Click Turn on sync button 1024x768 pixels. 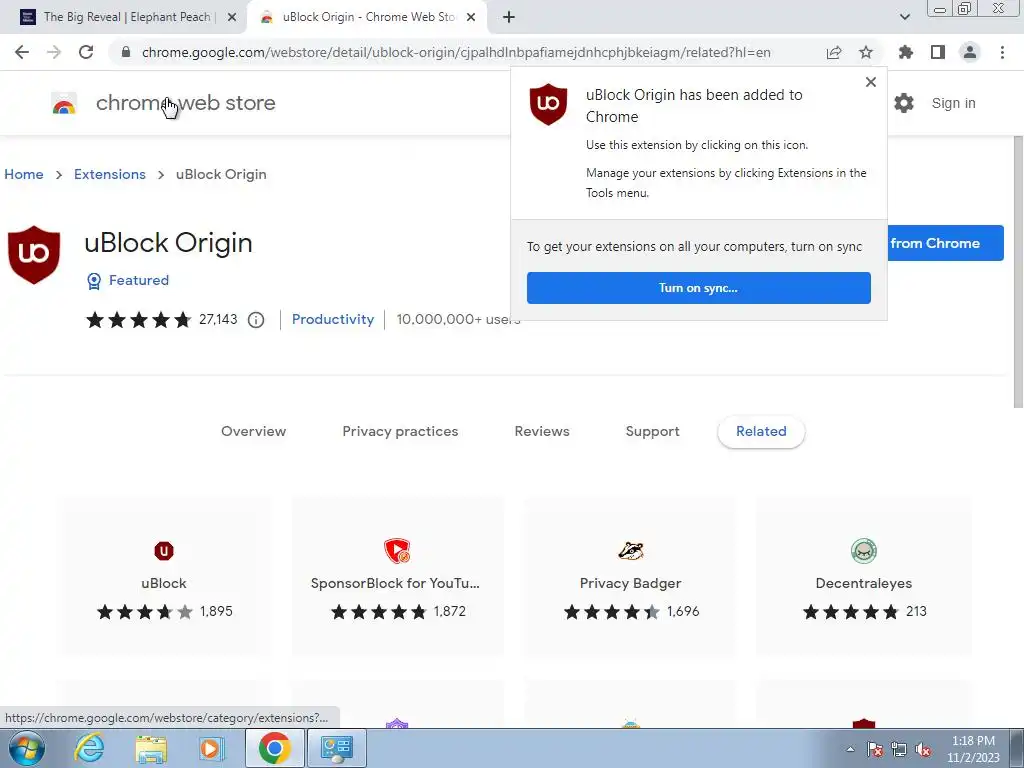click(x=699, y=288)
